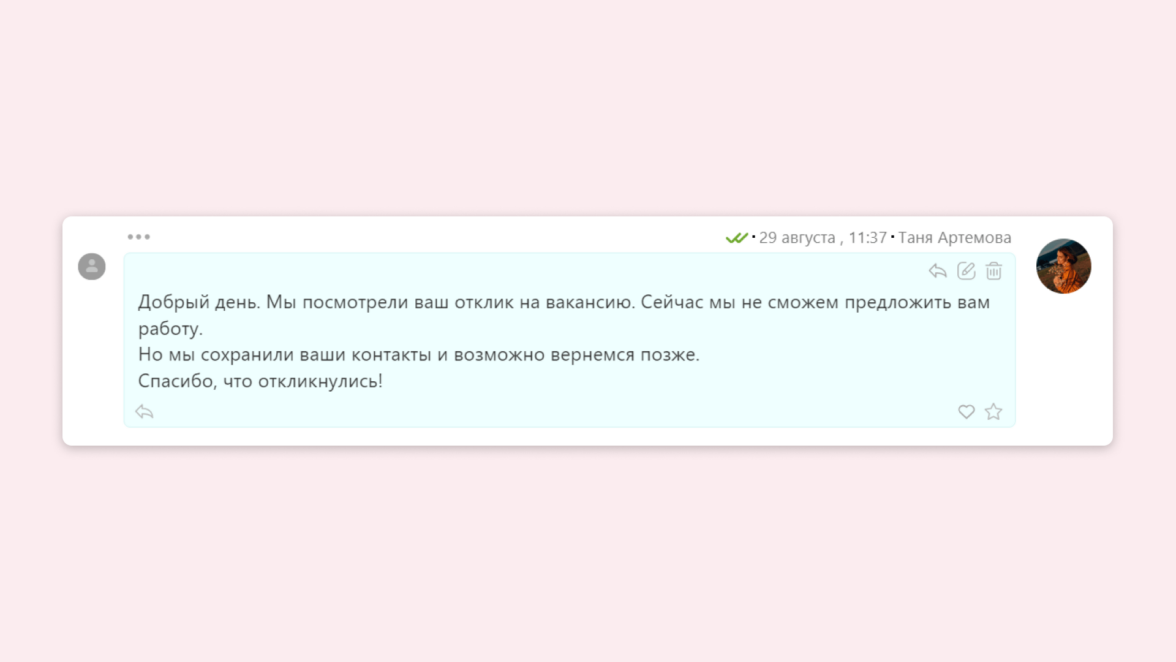Open the three-dots message options menu
This screenshot has height=662, width=1176.
139,237
